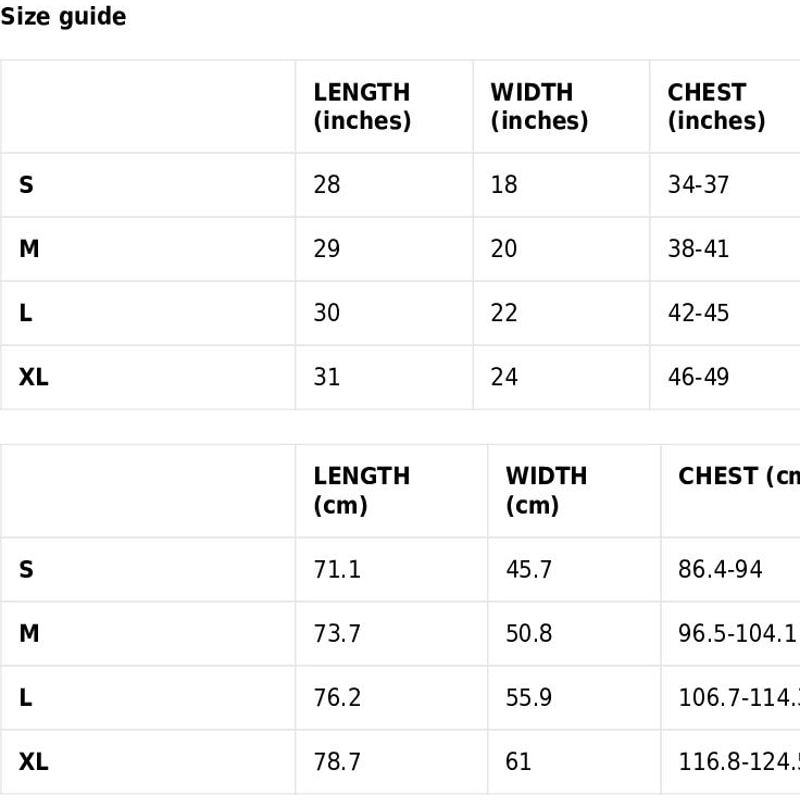Click the 55.9 width cell
Viewport: 800px width, 800px height.
tap(529, 698)
